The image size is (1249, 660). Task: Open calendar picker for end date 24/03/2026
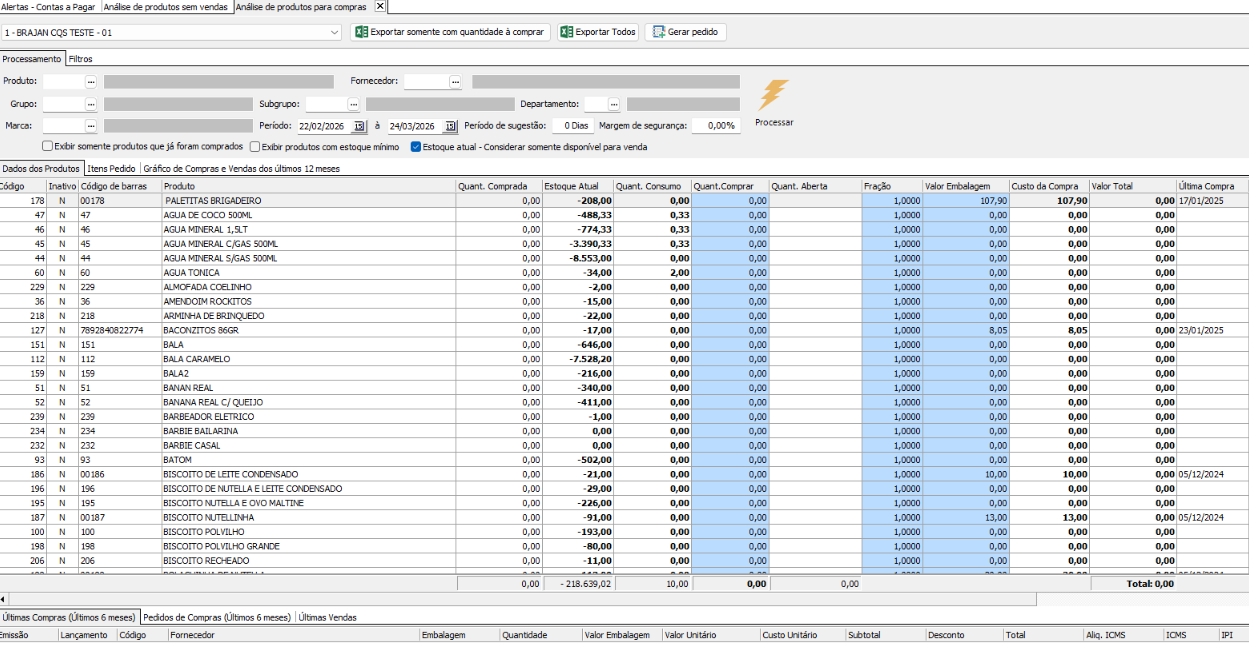tap(450, 126)
